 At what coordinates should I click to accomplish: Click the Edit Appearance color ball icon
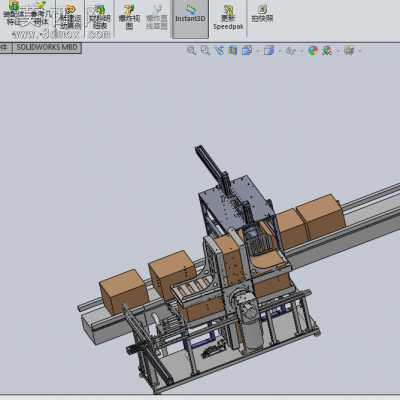[313, 51]
